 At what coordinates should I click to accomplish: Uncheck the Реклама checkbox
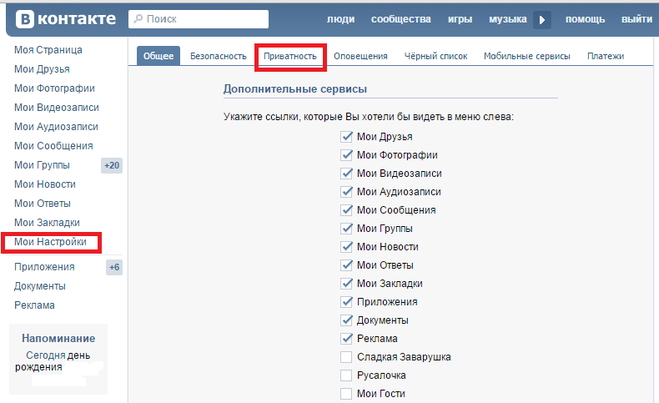point(347,338)
